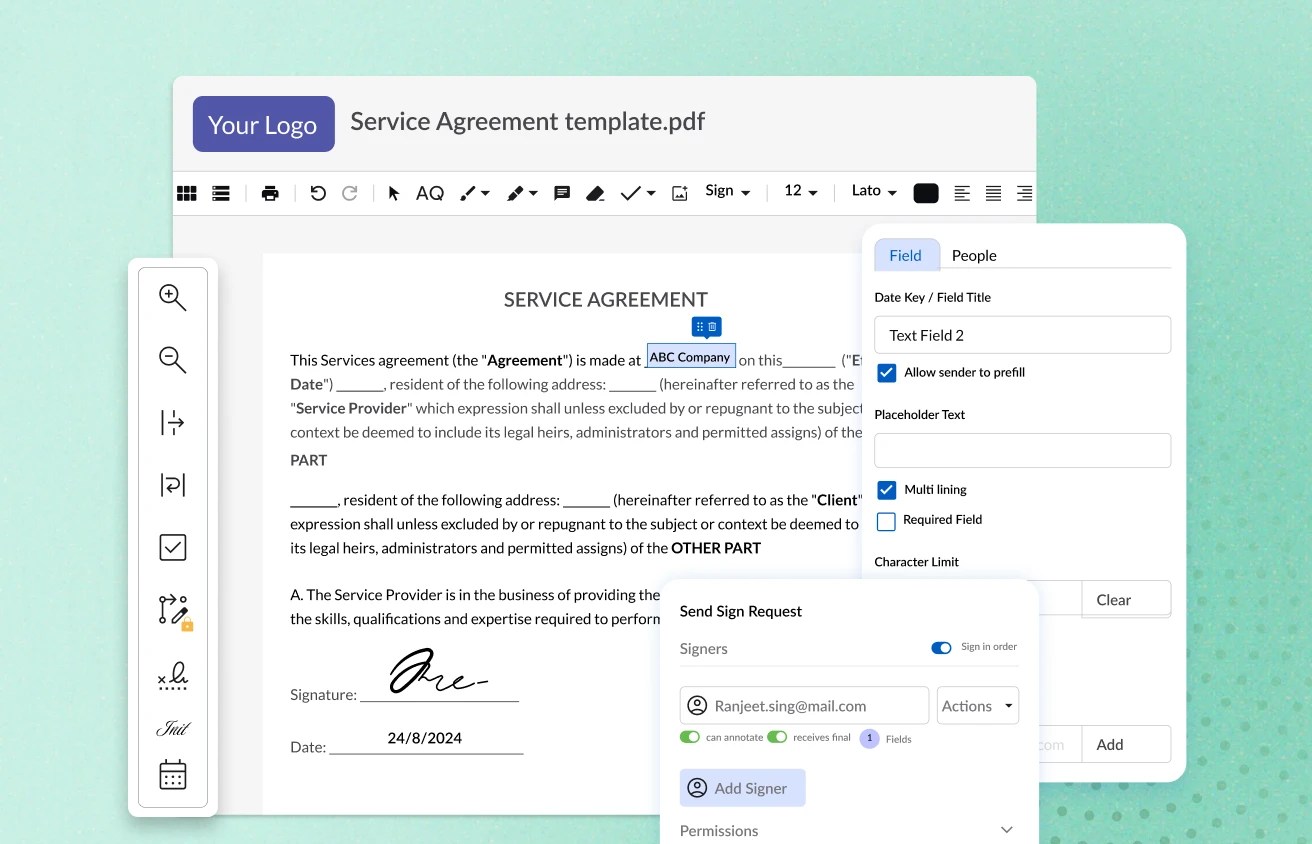Viewport: 1312px width, 844px height.
Task: Open the locked workflow edit tool
Action: coord(175,611)
